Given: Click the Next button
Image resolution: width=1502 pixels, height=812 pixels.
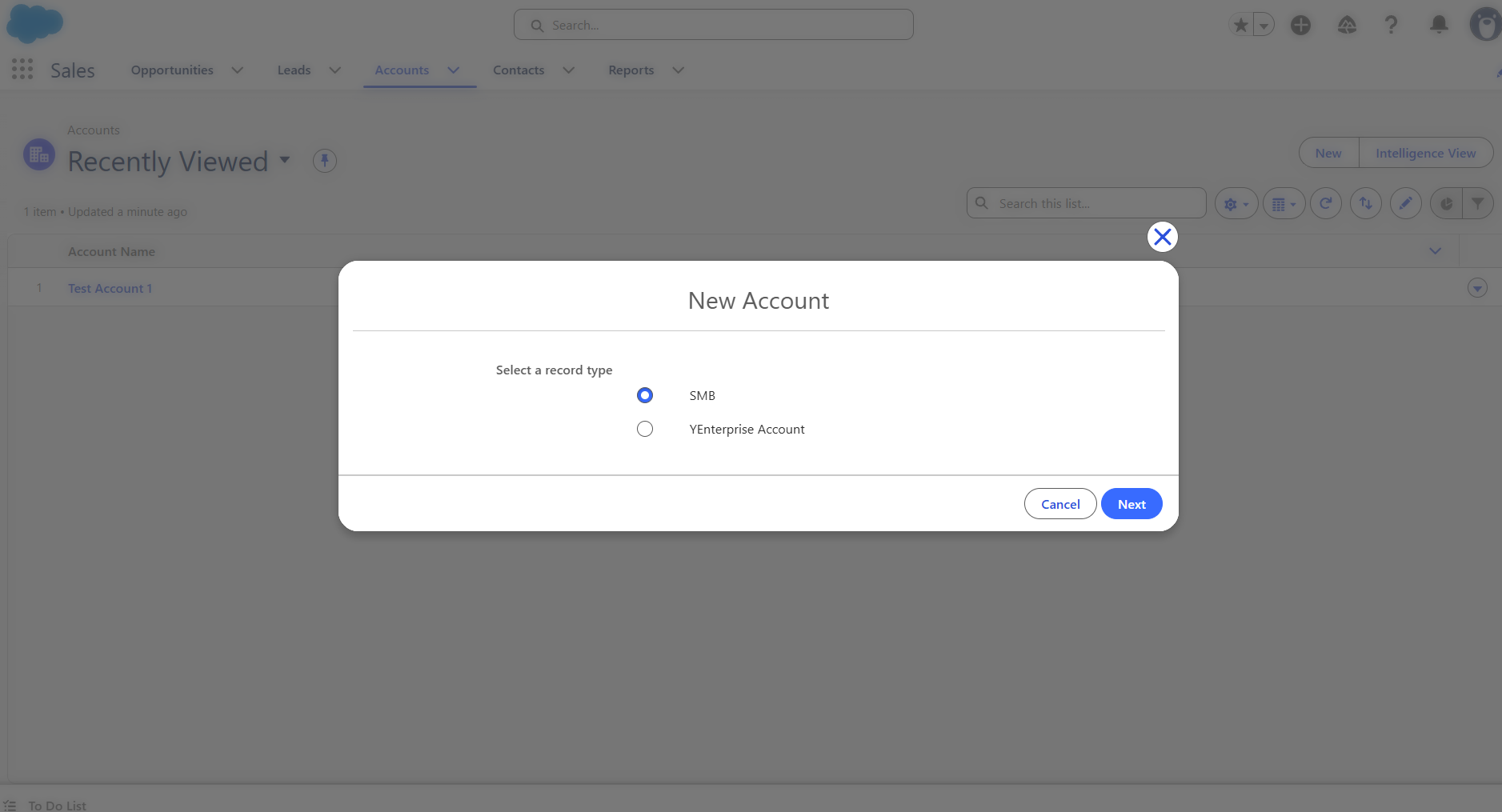Looking at the screenshot, I should (1132, 504).
